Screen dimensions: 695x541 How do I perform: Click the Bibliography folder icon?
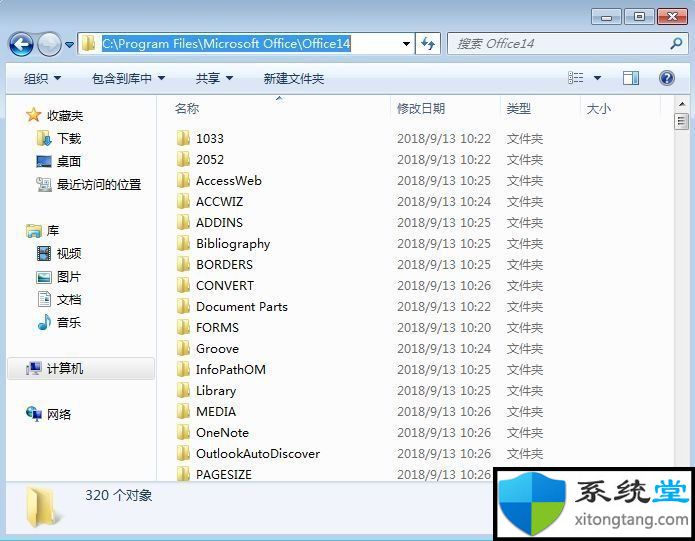tap(183, 243)
